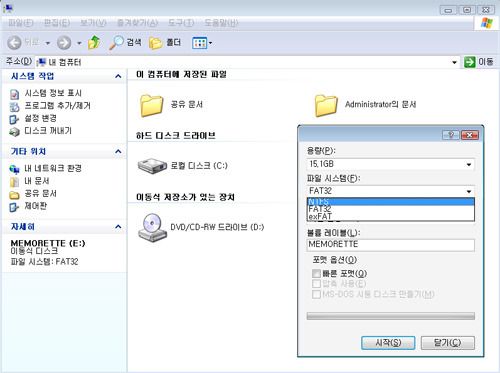This screenshot has height=373, width=500.
Task: Click the format dialog help button
Action: [x=451, y=135]
